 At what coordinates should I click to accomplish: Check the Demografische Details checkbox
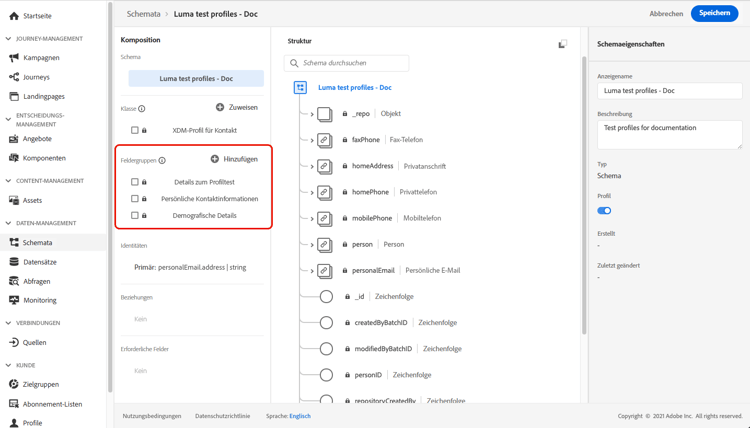pyautogui.click(x=135, y=215)
